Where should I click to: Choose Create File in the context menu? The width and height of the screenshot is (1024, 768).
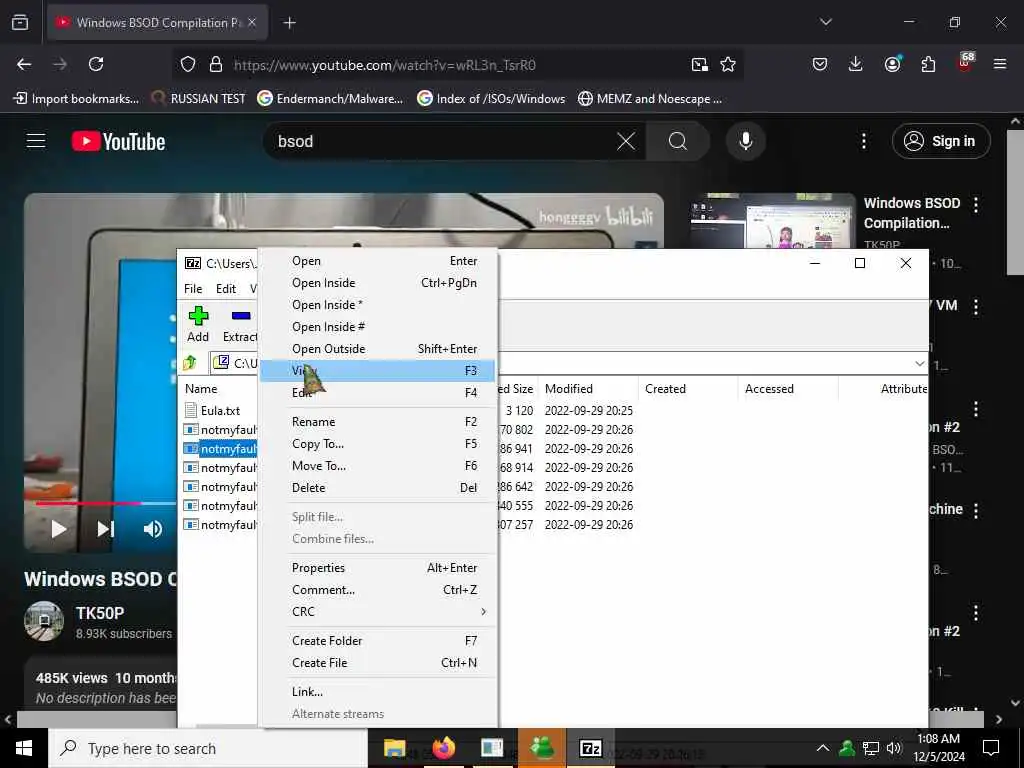(377, 663)
